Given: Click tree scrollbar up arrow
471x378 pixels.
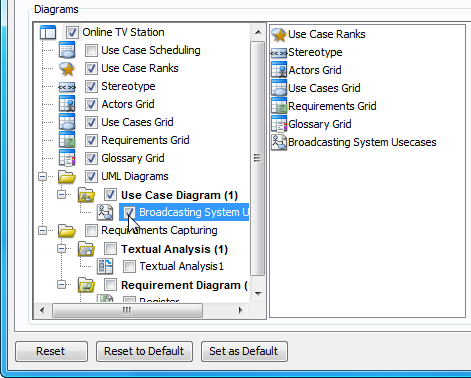Looking at the screenshot, I should pyautogui.click(x=258, y=32).
